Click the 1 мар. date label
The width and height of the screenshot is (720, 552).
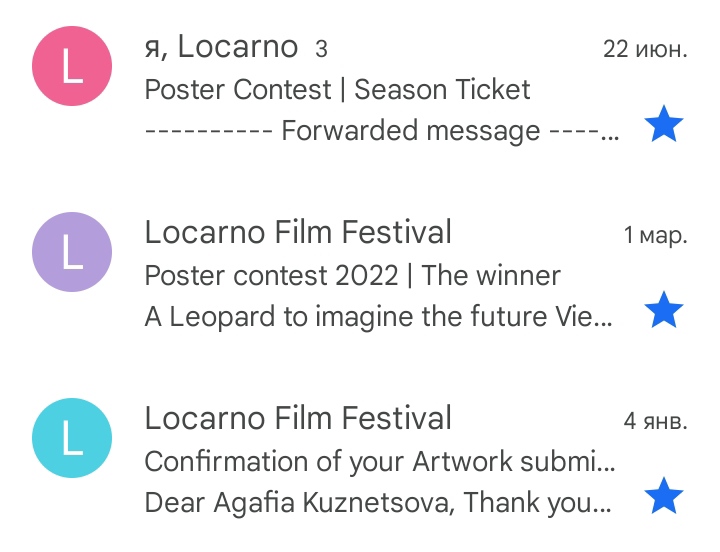(655, 235)
